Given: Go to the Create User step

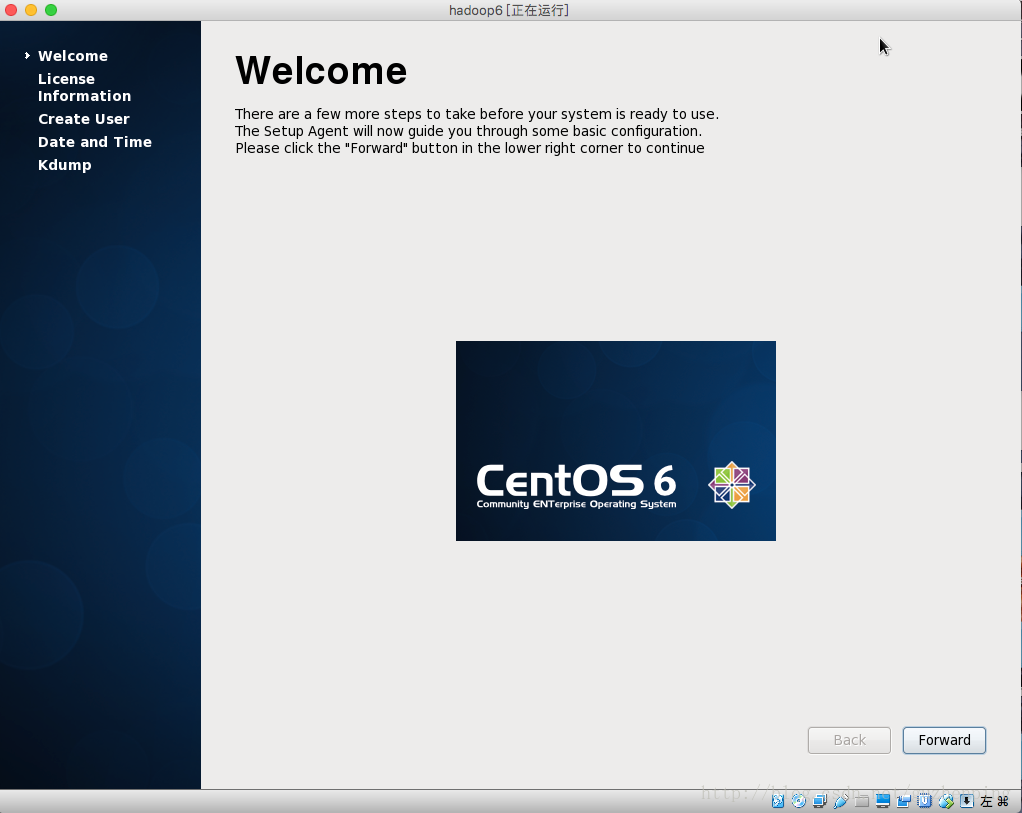Looking at the screenshot, I should [84, 119].
